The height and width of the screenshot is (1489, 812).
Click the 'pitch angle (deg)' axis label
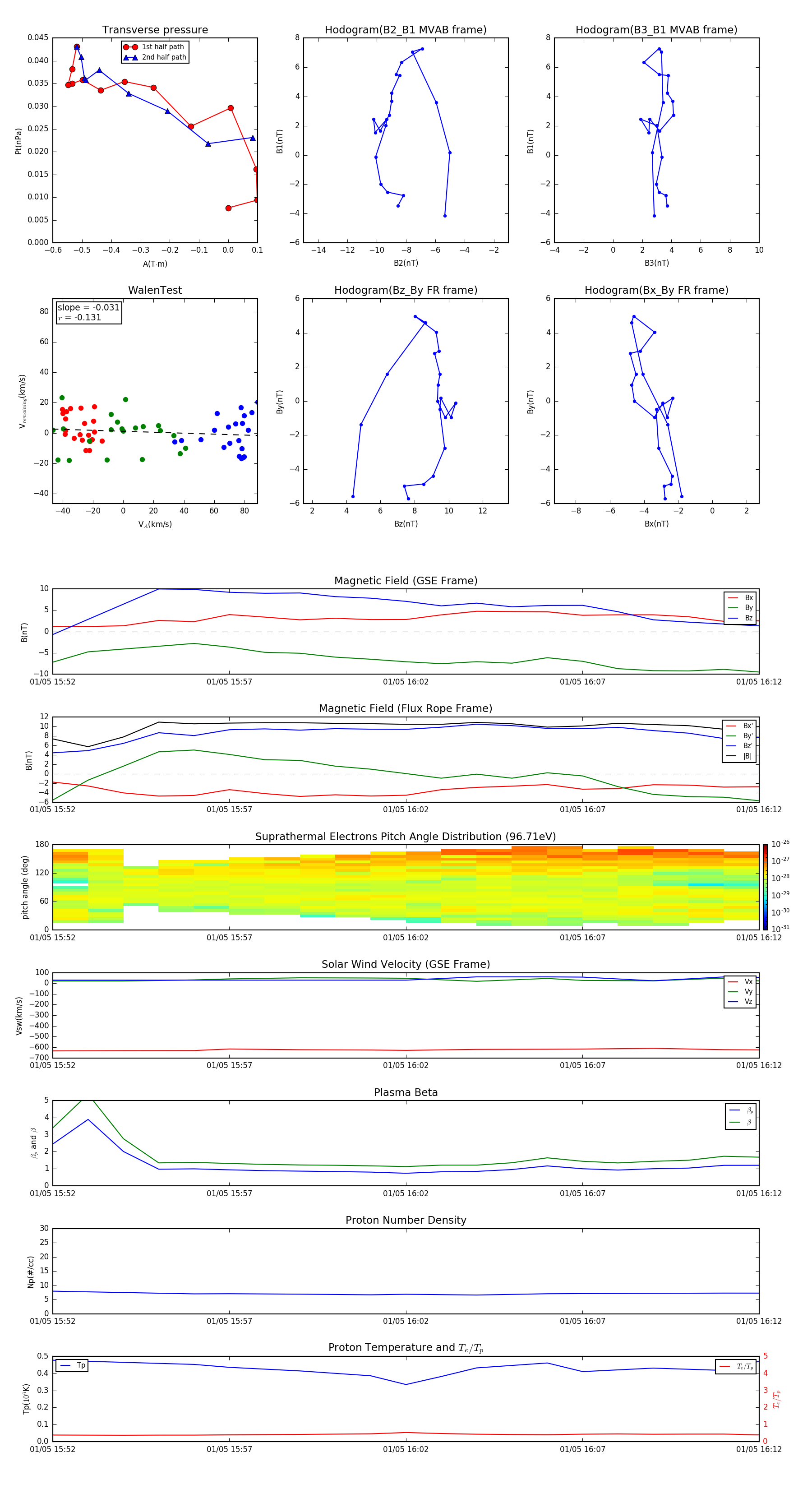click(25, 887)
